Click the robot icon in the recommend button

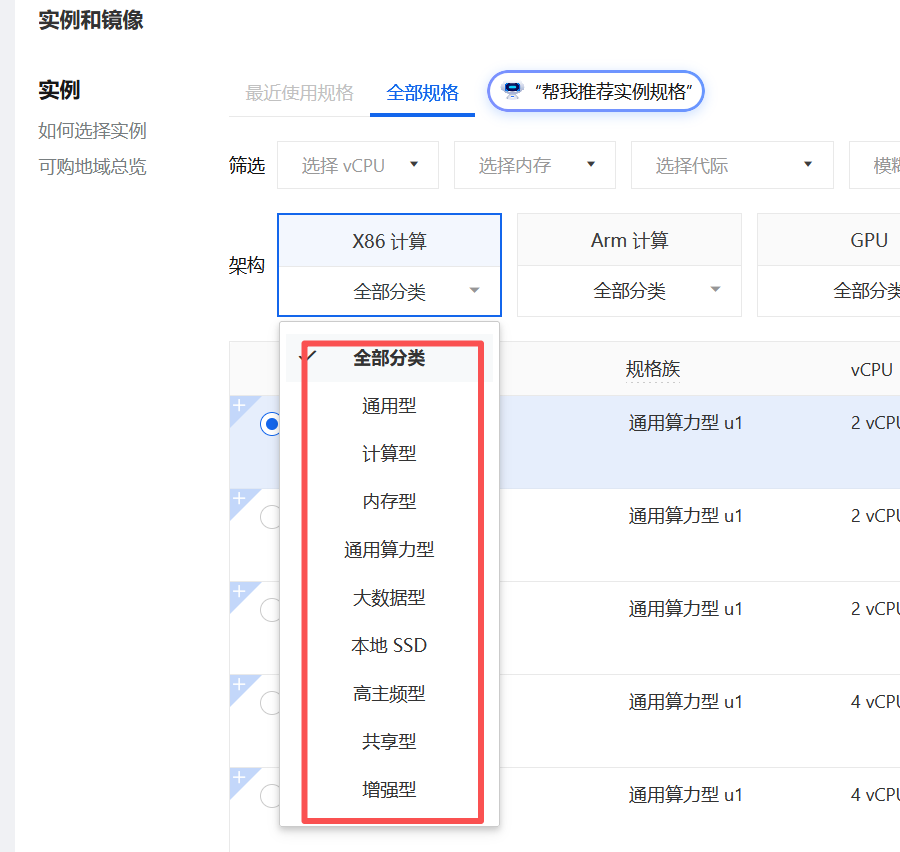tap(512, 90)
